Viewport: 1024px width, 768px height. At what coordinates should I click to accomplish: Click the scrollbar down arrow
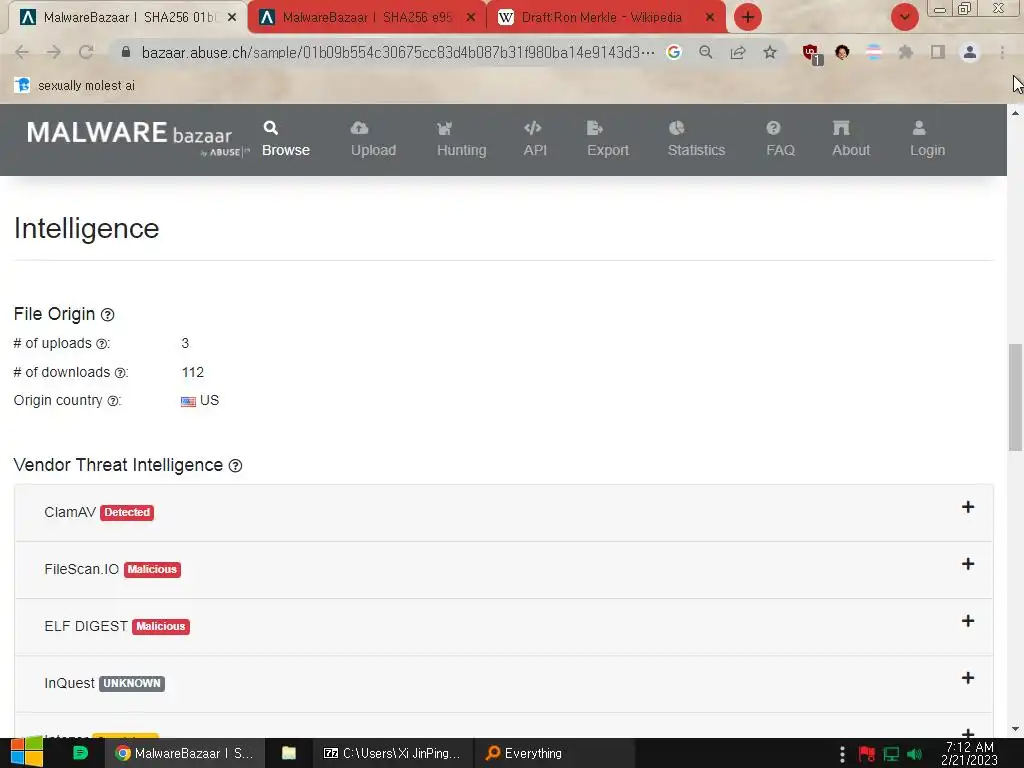pyautogui.click(x=1015, y=729)
